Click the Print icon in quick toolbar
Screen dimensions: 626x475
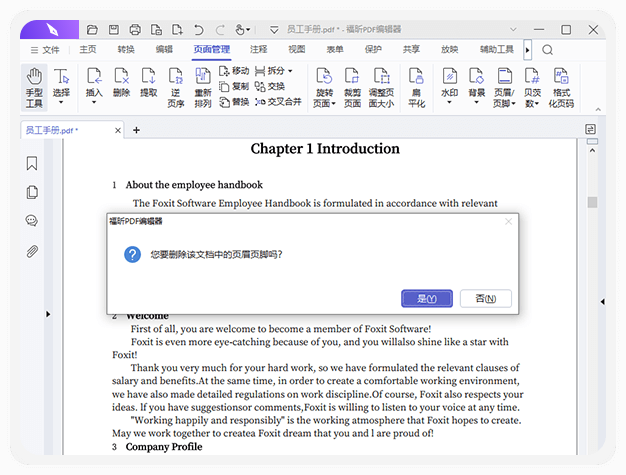point(135,30)
